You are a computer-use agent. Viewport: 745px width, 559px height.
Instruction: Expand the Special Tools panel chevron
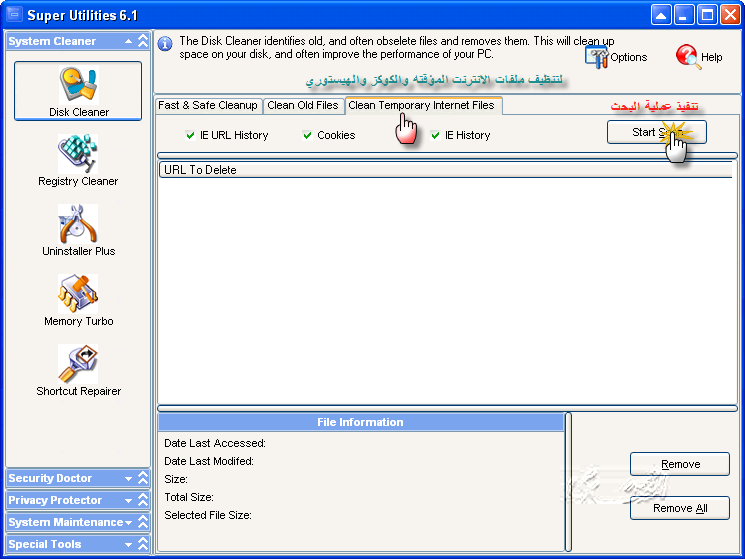coord(143,544)
